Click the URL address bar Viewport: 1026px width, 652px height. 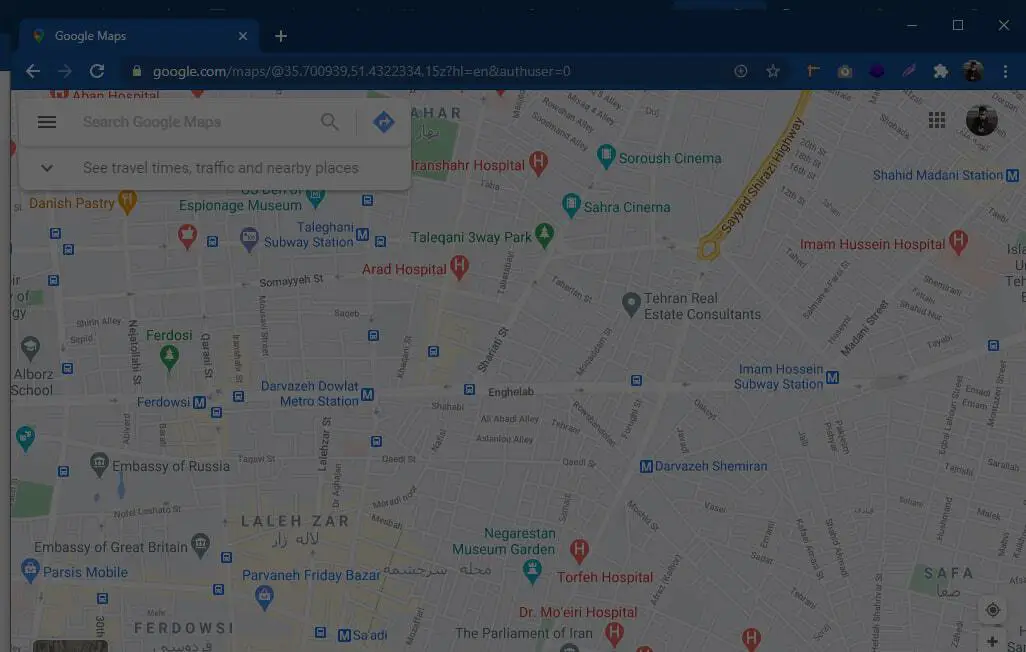(432, 71)
